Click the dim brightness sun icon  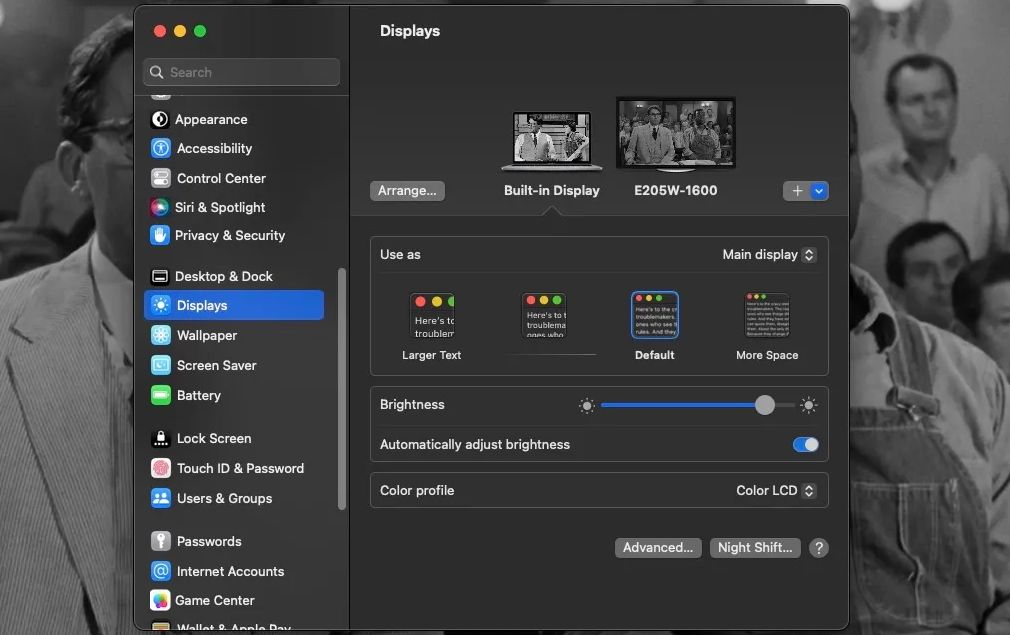587,405
